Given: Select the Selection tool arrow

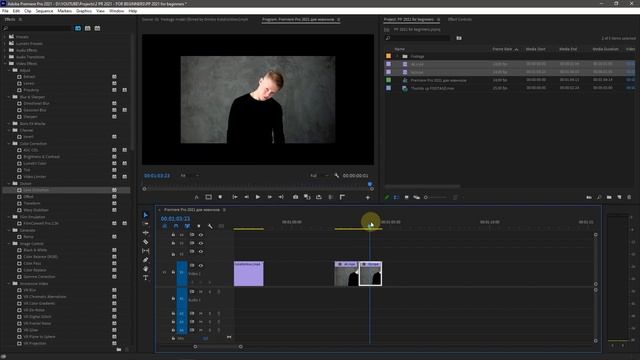Looking at the screenshot, I should [146, 215].
